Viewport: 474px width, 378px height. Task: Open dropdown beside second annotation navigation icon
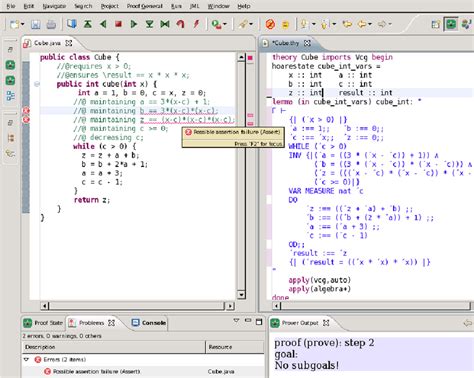click(334, 24)
